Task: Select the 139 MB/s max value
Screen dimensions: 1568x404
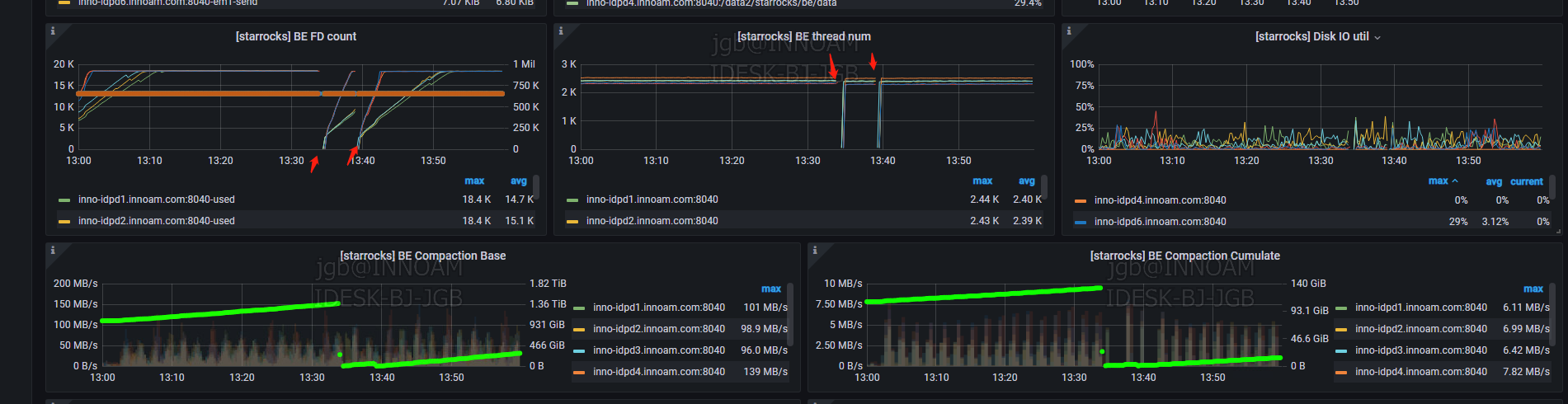Action: 765,372
